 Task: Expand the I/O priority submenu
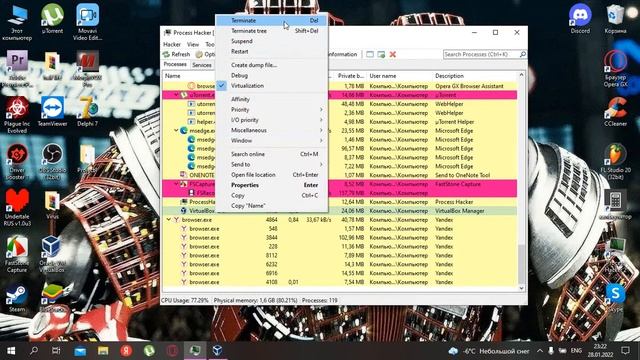tap(271, 120)
